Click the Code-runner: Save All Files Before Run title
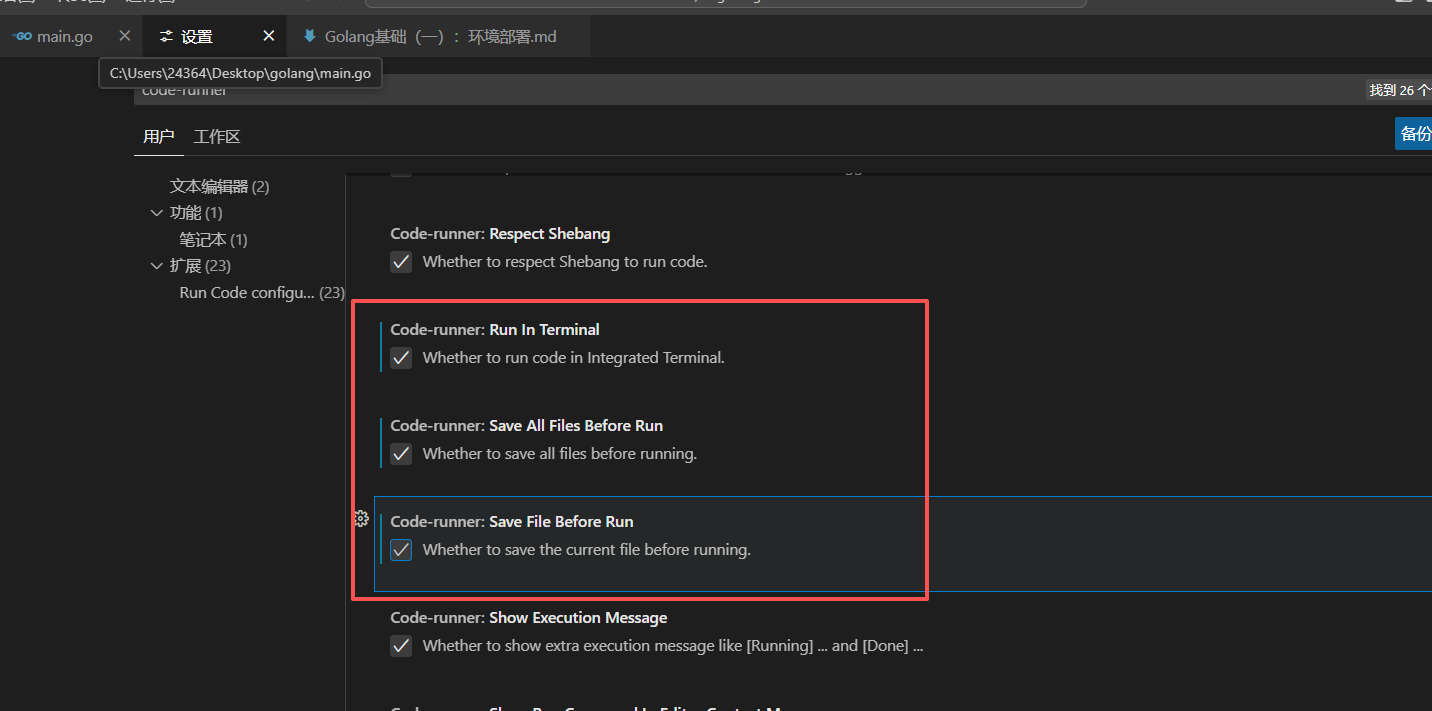 coord(527,426)
